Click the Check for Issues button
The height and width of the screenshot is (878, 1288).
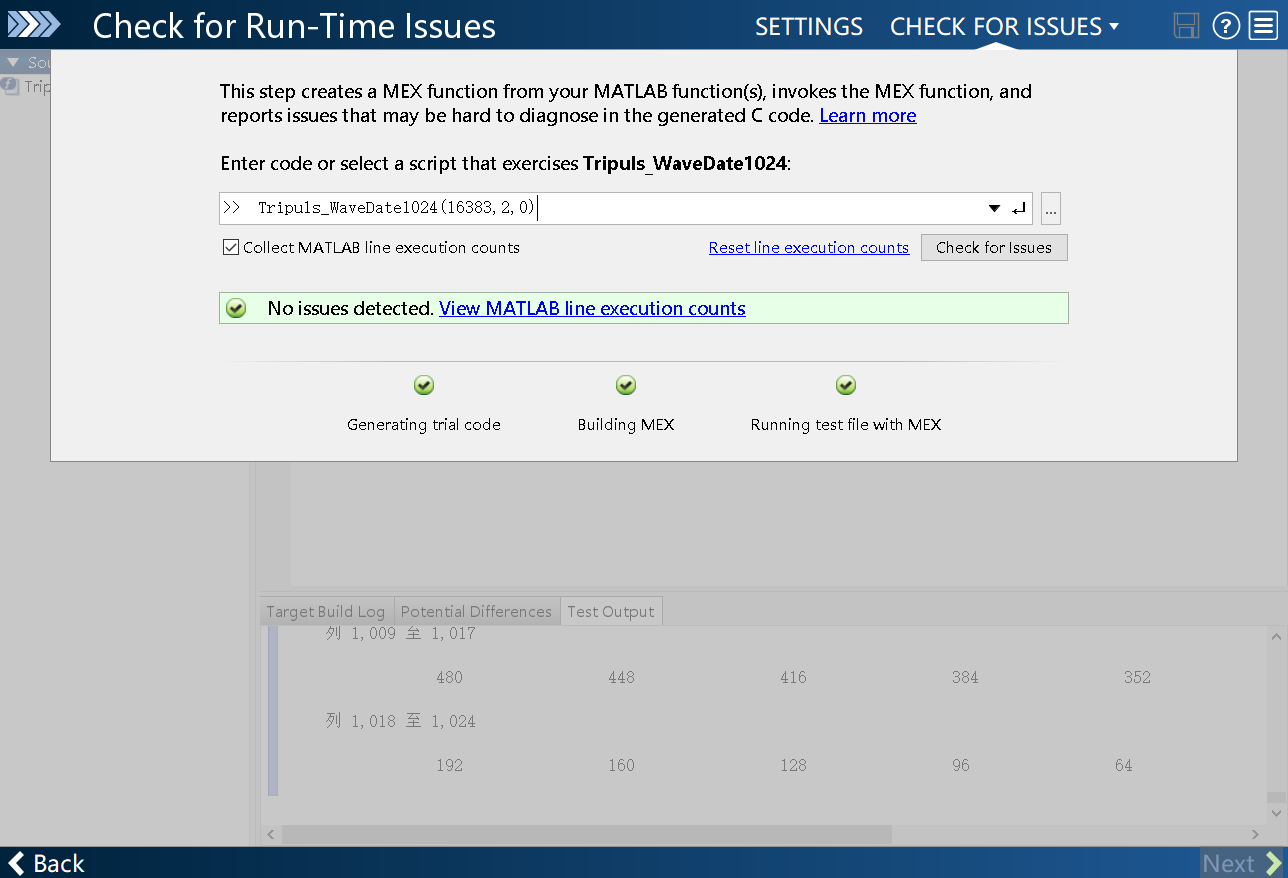994,247
